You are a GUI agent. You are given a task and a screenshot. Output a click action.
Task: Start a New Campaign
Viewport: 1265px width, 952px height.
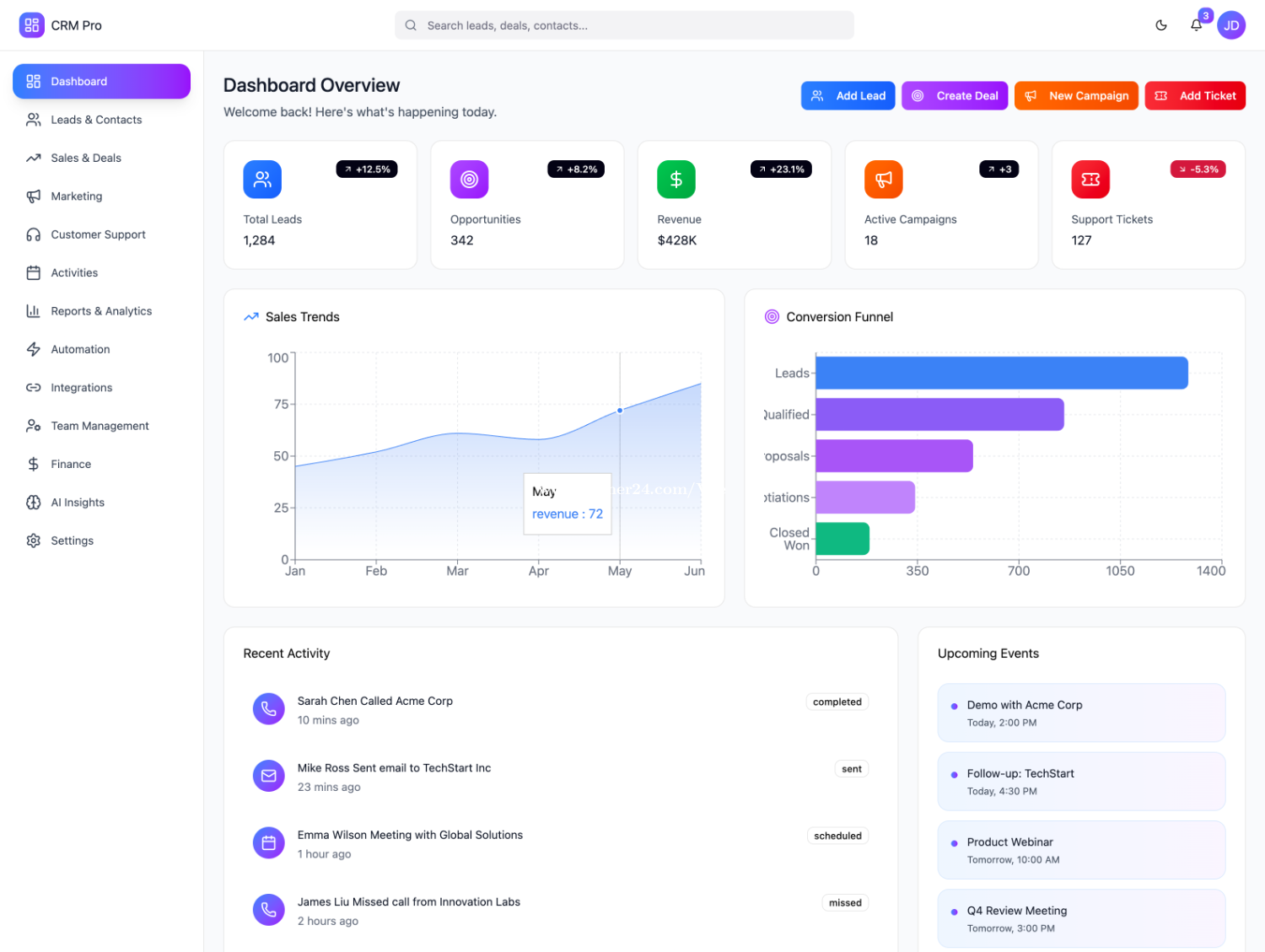coord(1076,96)
